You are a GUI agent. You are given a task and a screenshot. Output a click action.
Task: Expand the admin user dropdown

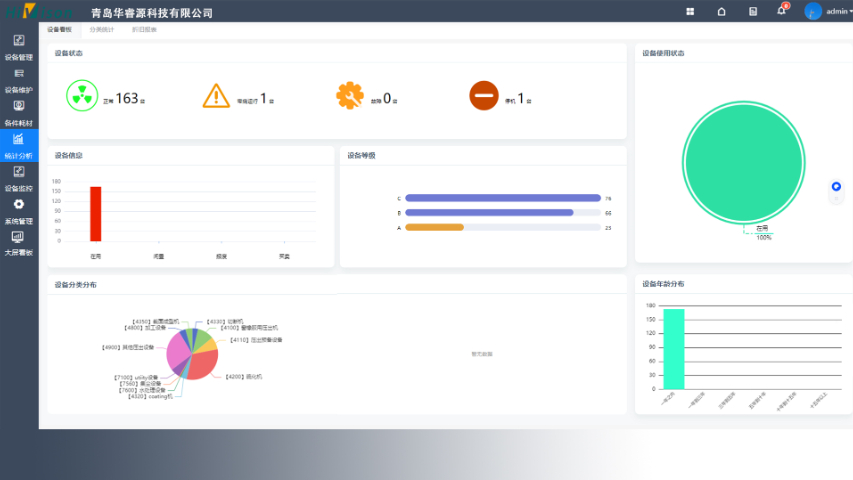pyautogui.click(x=829, y=12)
